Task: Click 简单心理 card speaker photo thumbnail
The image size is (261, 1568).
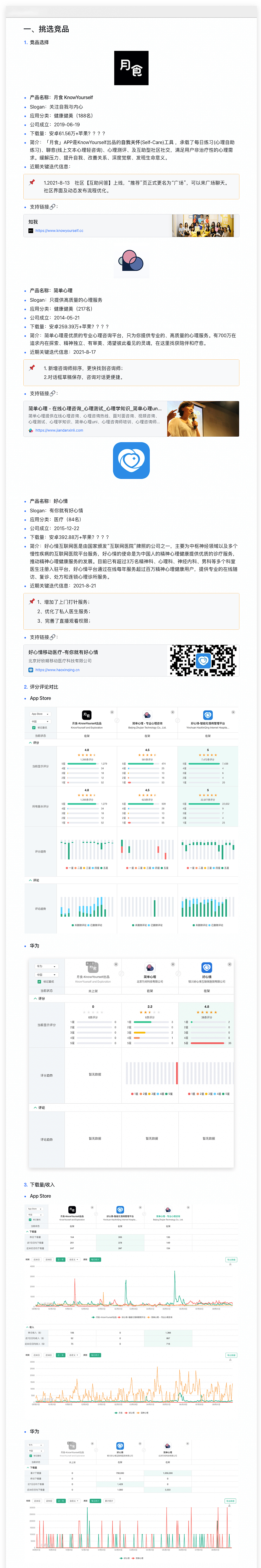Action: pyautogui.click(x=203, y=419)
